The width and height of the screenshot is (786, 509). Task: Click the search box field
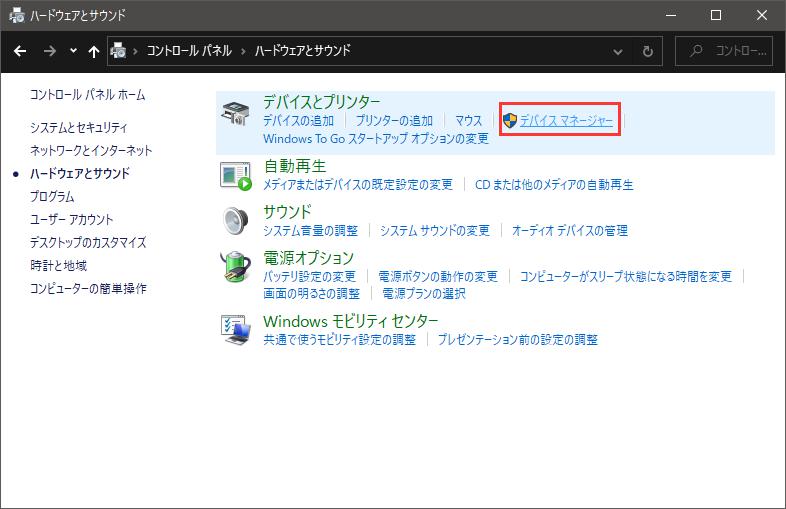click(724, 51)
